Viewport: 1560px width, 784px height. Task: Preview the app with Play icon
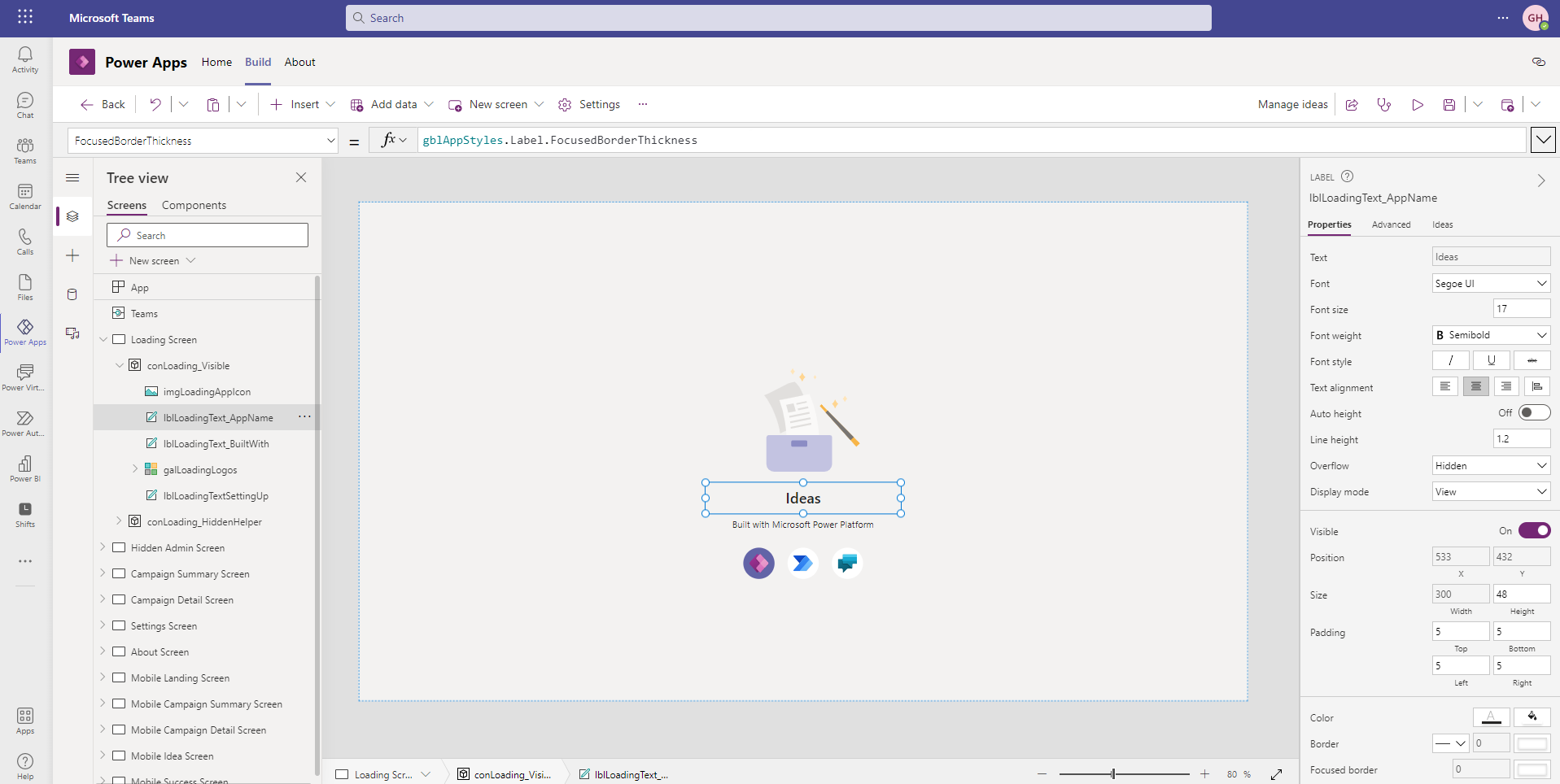click(1418, 105)
